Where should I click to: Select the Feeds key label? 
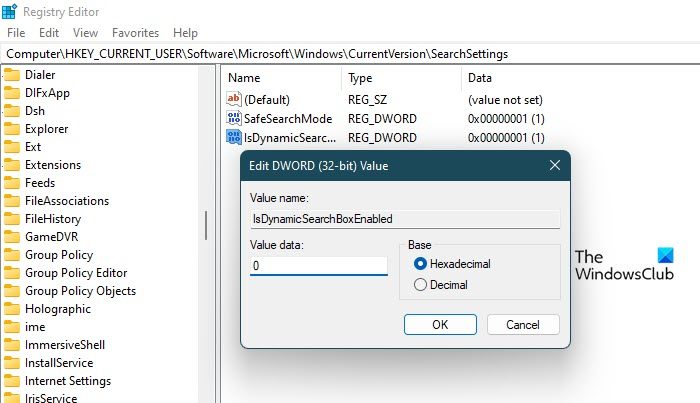point(40,183)
